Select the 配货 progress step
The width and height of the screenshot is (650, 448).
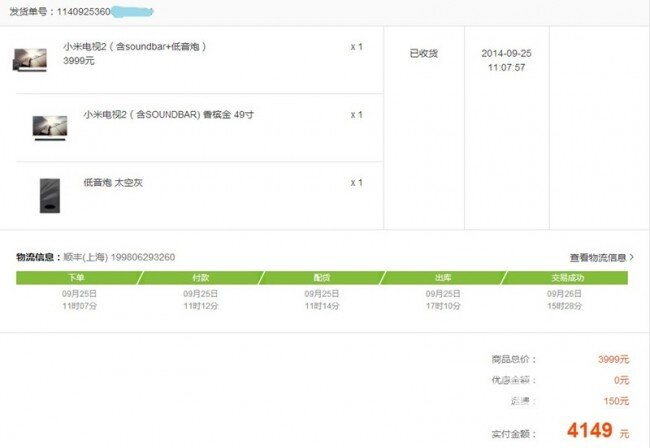coord(322,278)
